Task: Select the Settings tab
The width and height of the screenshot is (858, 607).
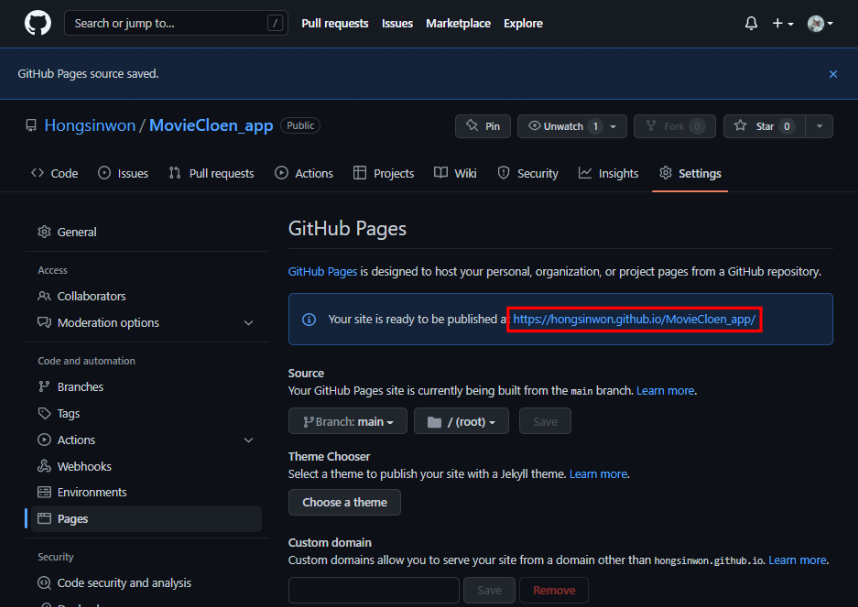Action: point(690,174)
